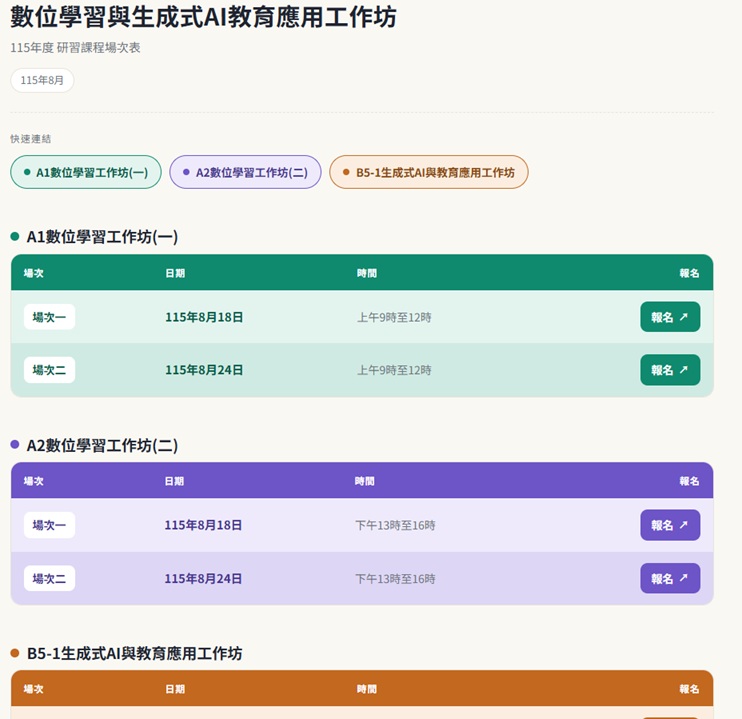Image resolution: width=742 pixels, height=719 pixels.
Task: Click the 場次二 badge in A2 table
Action: [x=49, y=578]
